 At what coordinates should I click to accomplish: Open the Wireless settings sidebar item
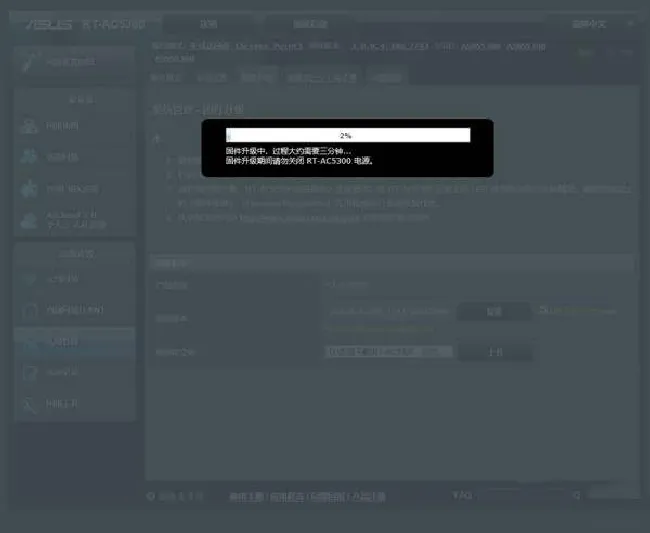pos(75,279)
